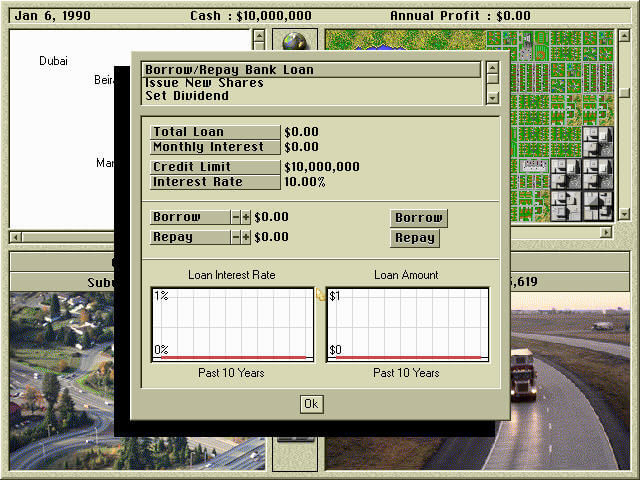The height and width of the screenshot is (480, 640).
Task: Select Dubai in the city list
Action: click(54, 61)
